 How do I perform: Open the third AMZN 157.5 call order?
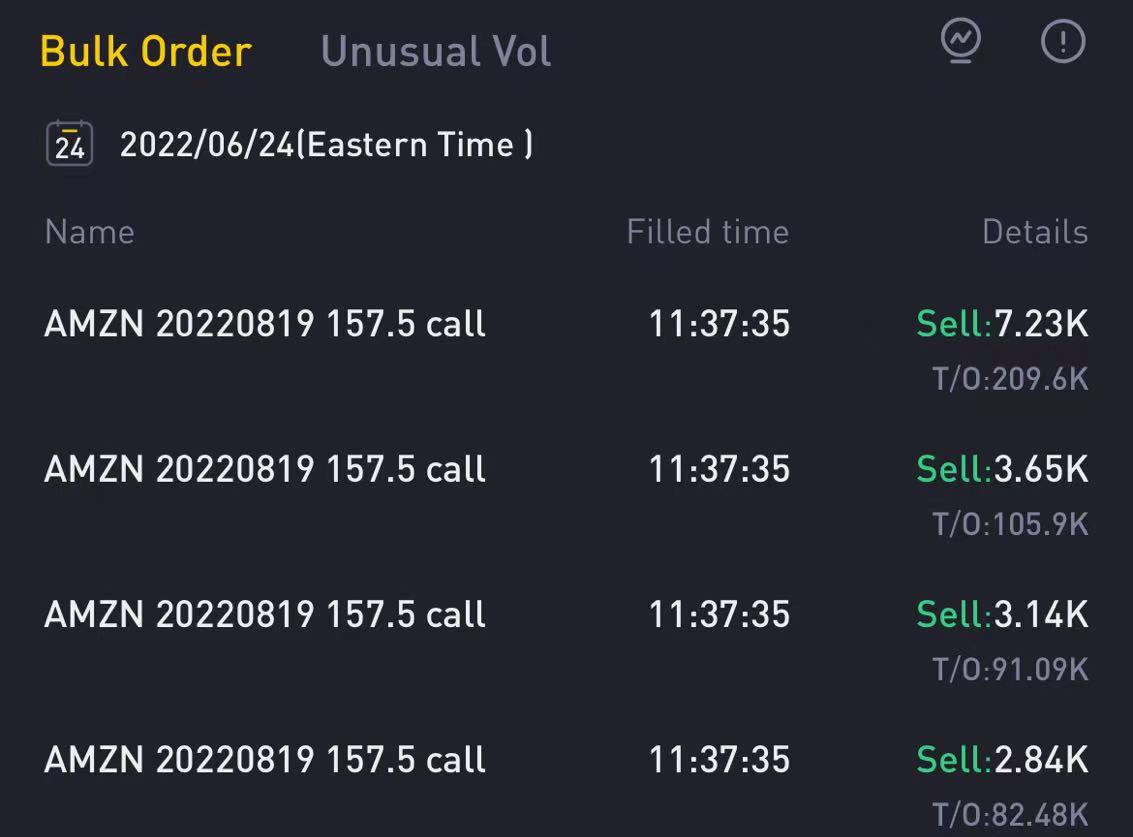pos(265,614)
